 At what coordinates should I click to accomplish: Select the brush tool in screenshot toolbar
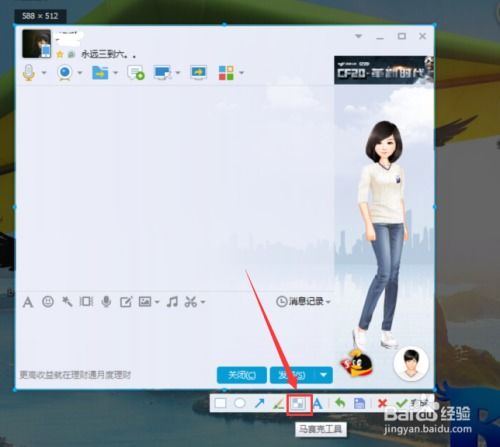278,403
